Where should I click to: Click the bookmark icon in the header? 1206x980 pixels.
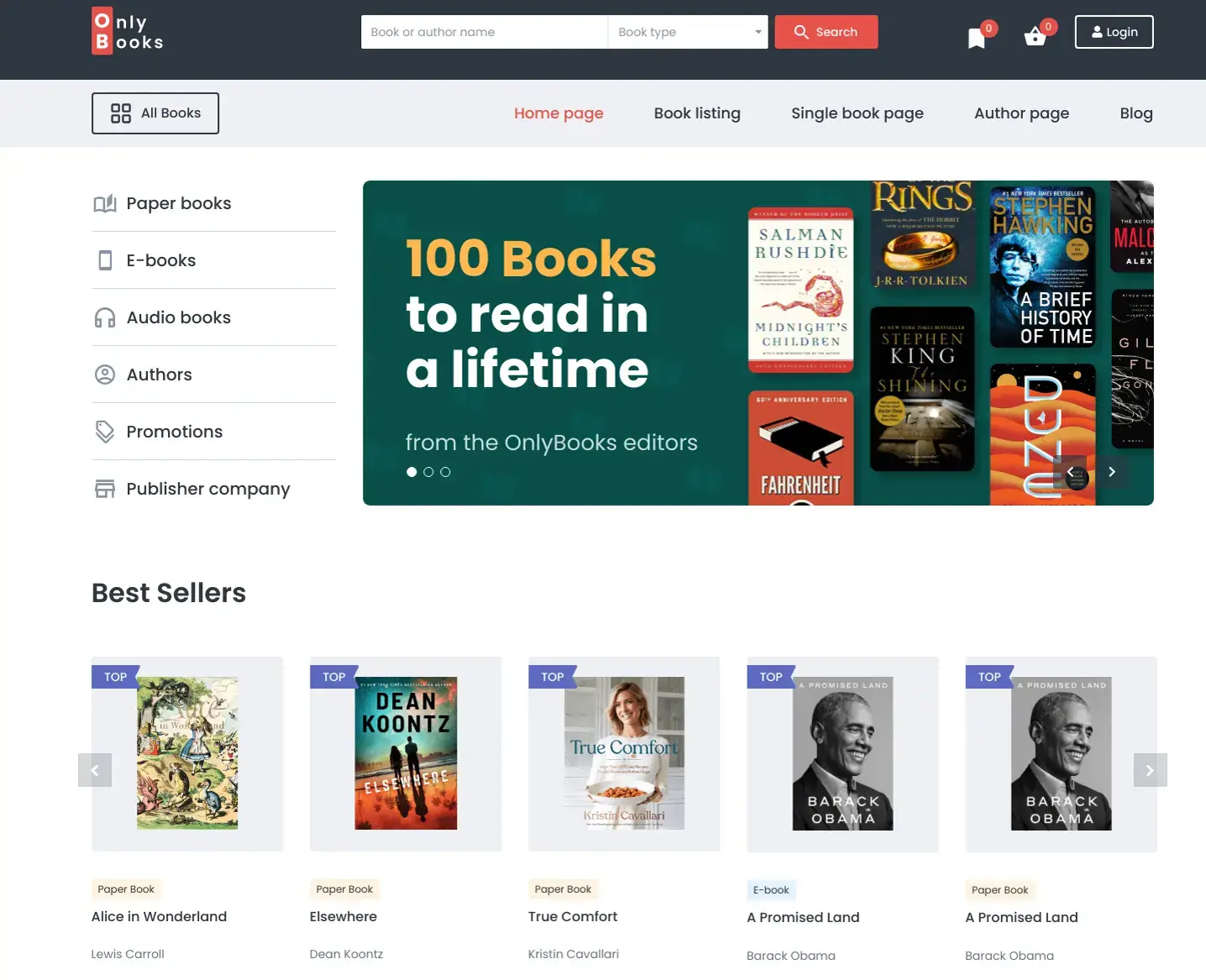976,37
